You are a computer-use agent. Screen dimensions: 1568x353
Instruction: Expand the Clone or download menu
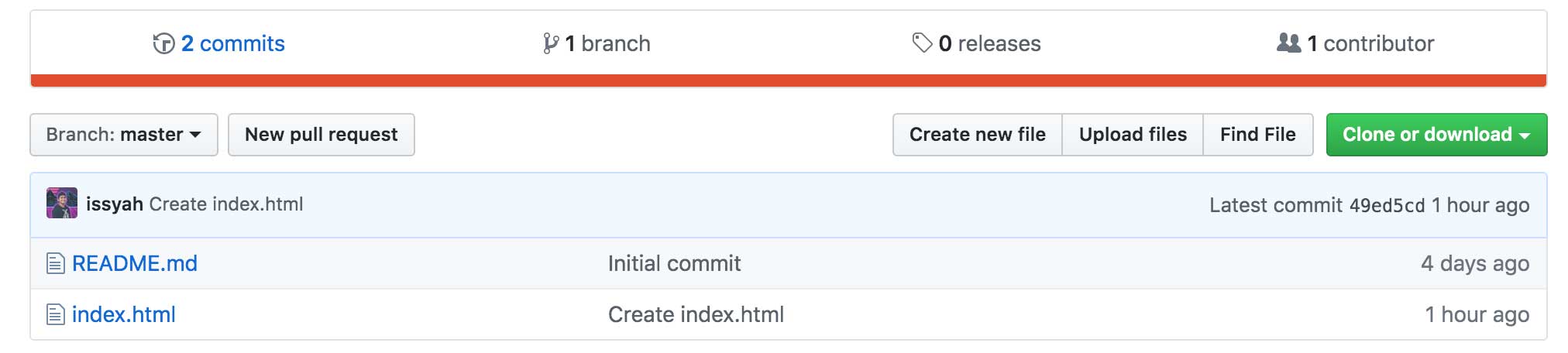(1436, 135)
